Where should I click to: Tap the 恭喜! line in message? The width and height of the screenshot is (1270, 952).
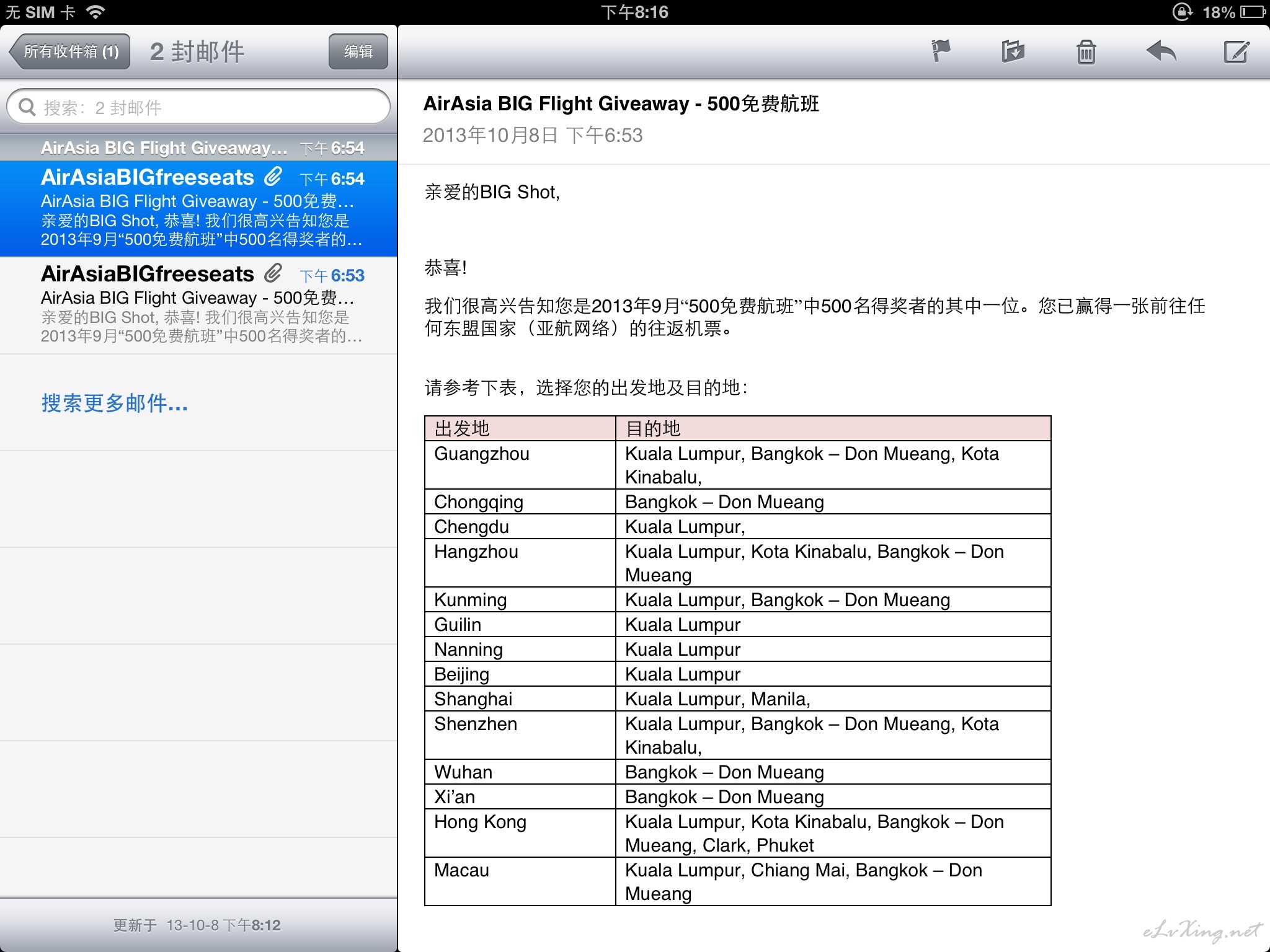coord(445,268)
